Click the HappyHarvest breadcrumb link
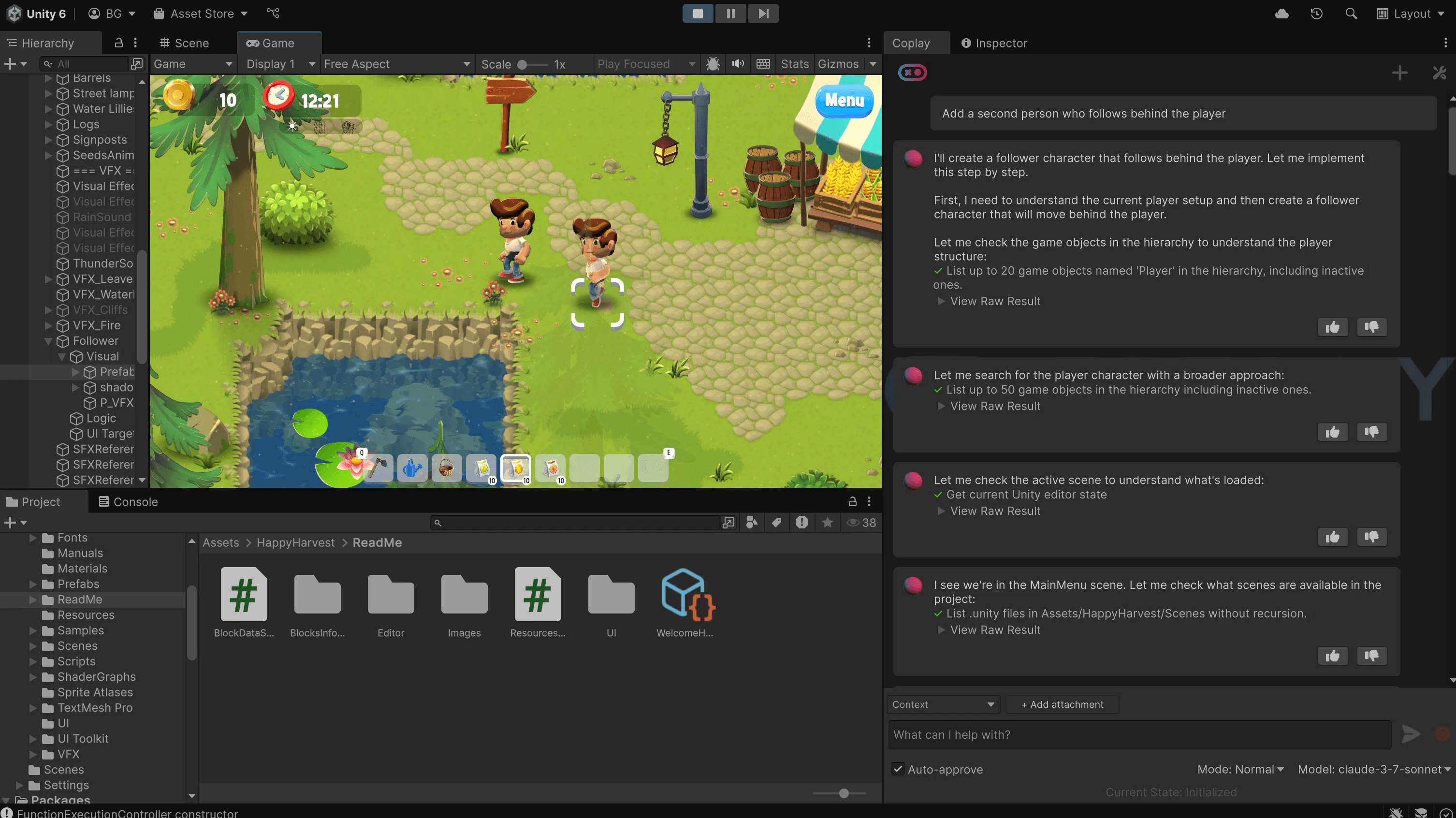Image resolution: width=1456 pixels, height=818 pixels. [x=296, y=543]
